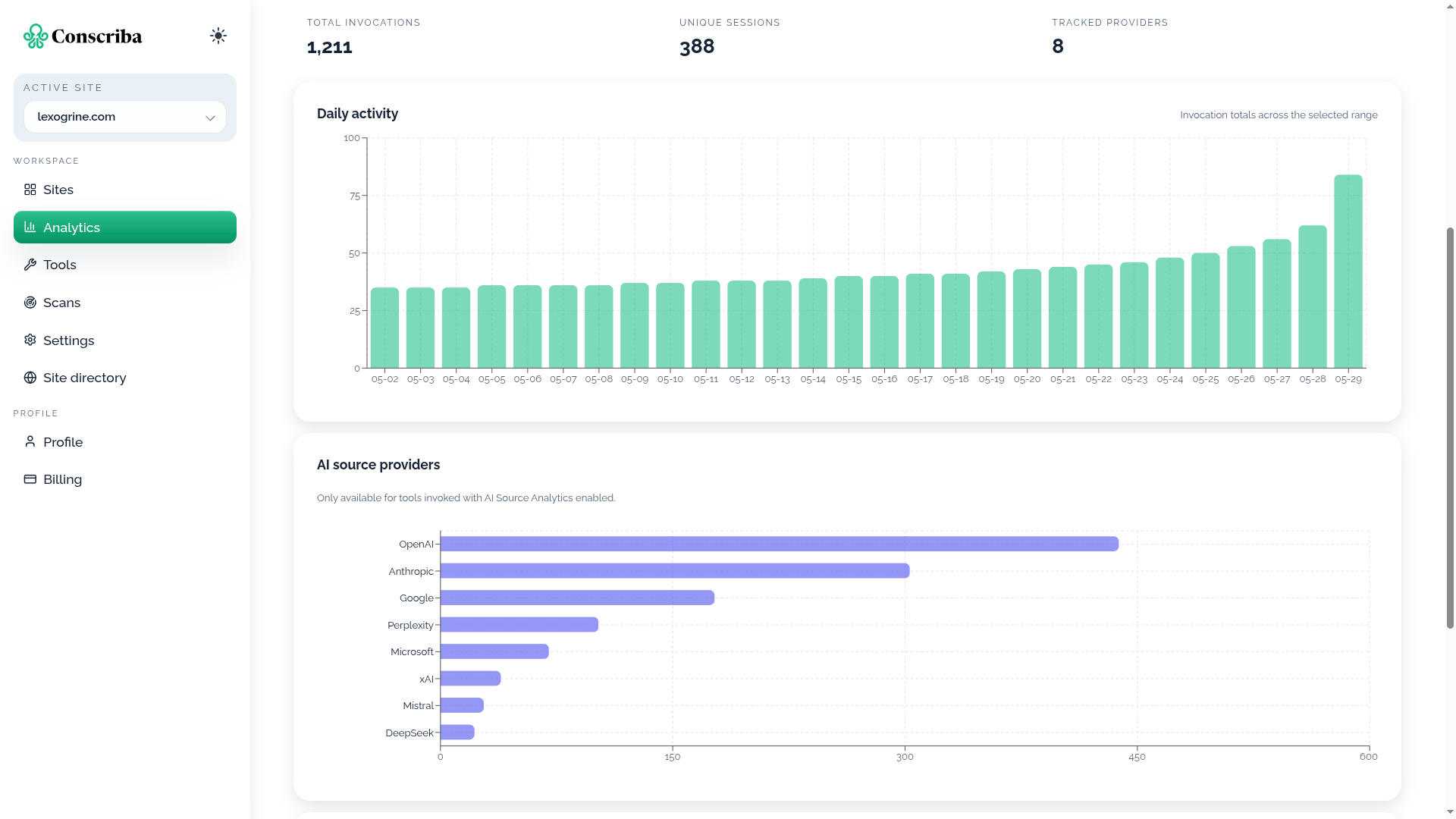Click the OpenAI provider bar

pos(780,544)
